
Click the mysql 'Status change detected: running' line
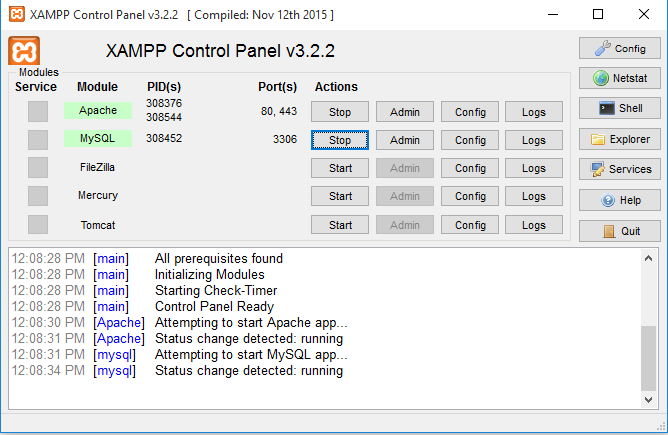(249, 371)
